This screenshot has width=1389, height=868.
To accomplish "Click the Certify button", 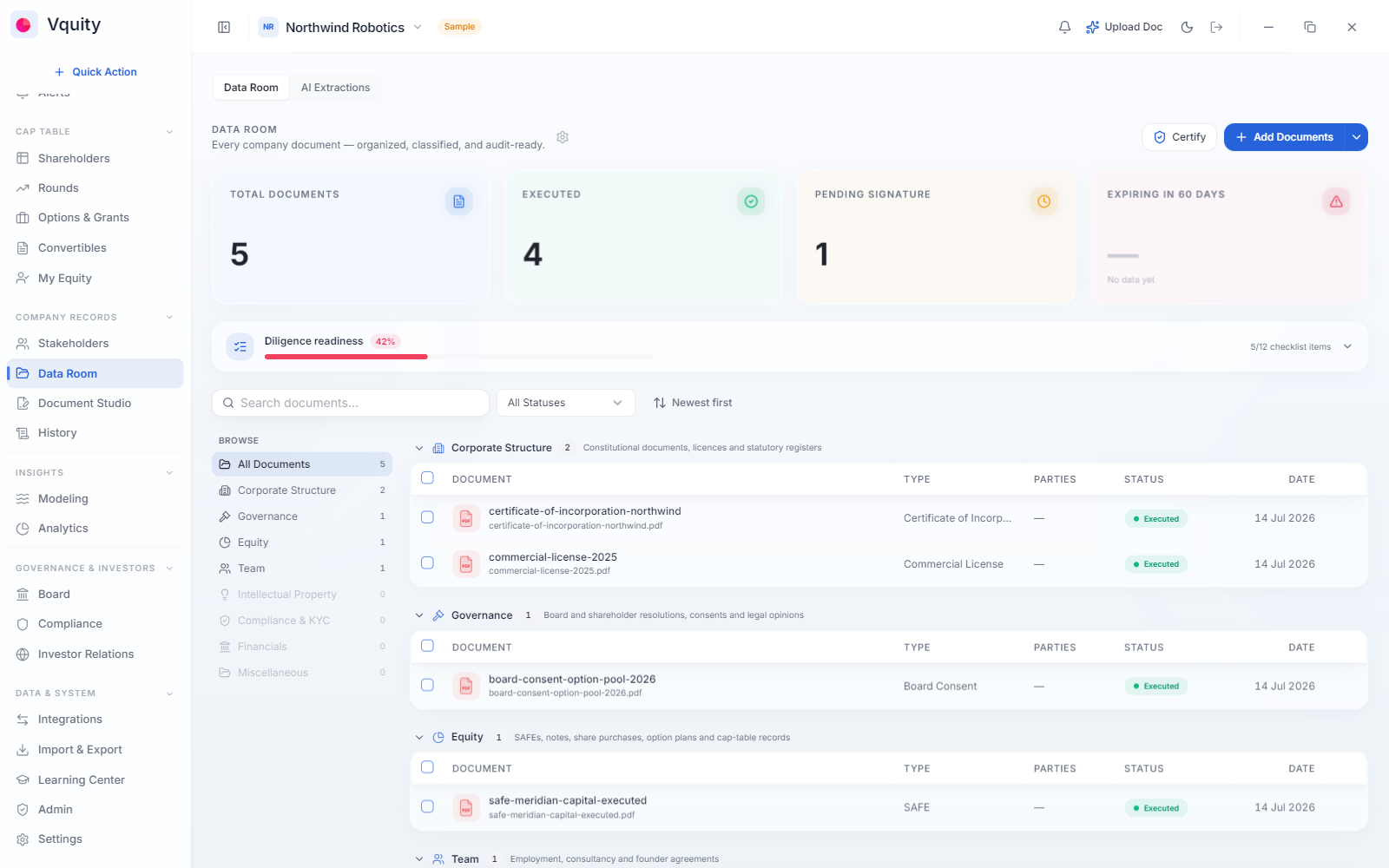I will (x=1179, y=137).
